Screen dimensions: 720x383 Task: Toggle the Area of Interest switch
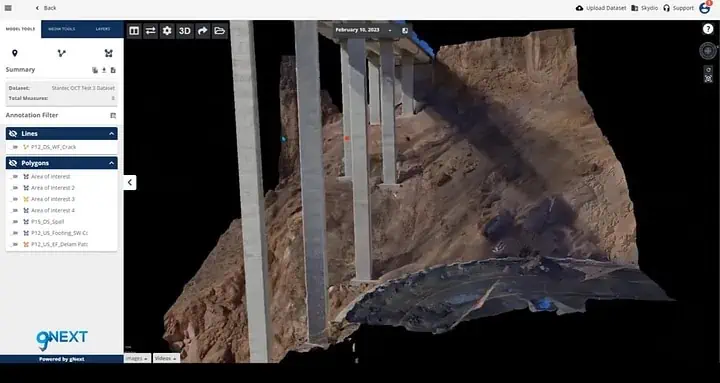pyautogui.click(x=14, y=177)
